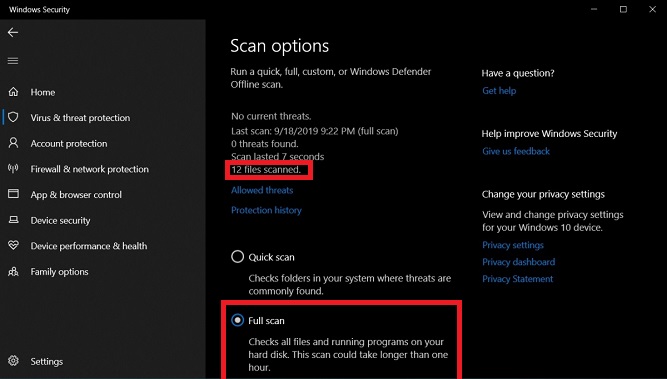Click the 'Have a question?' heading
The width and height of the screenshot is (667, 379).
click(x=518, y=73)
